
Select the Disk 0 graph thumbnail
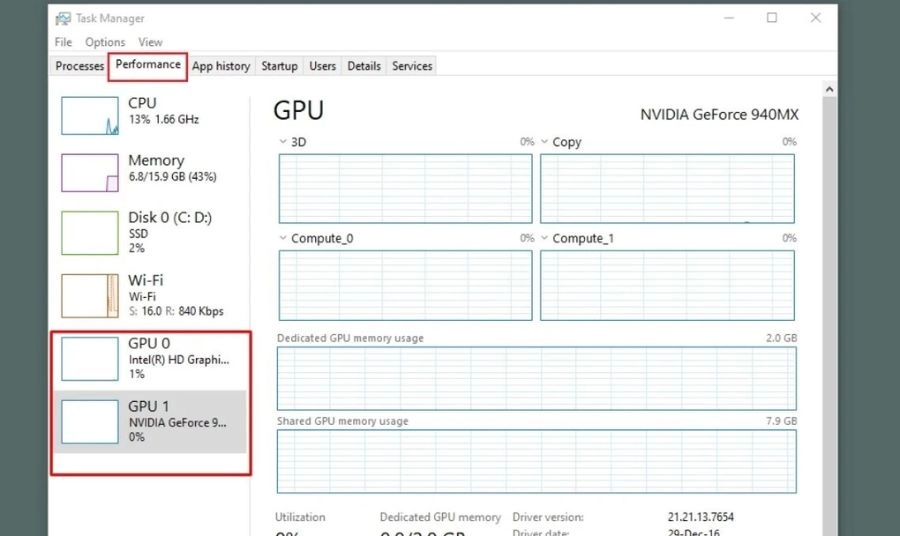90,233
